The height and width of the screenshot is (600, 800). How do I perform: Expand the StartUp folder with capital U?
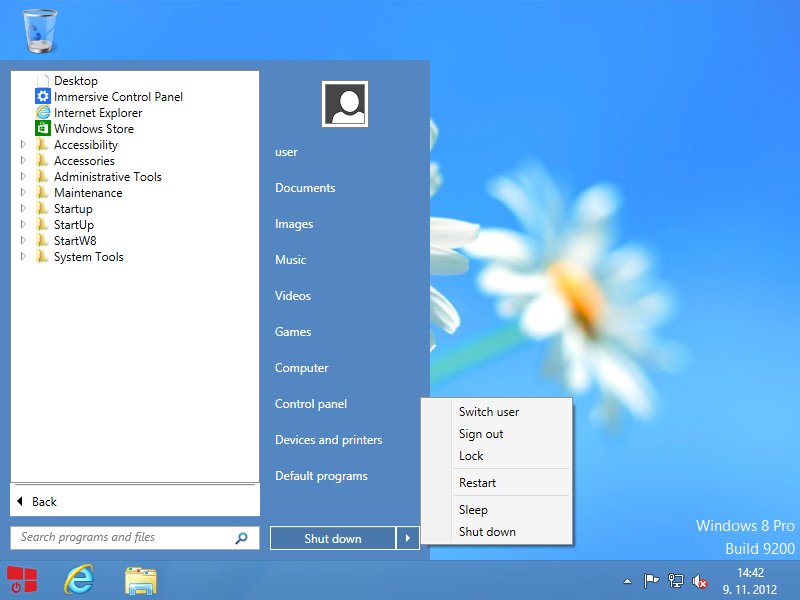pyautogui.click(x=23, y=224)
